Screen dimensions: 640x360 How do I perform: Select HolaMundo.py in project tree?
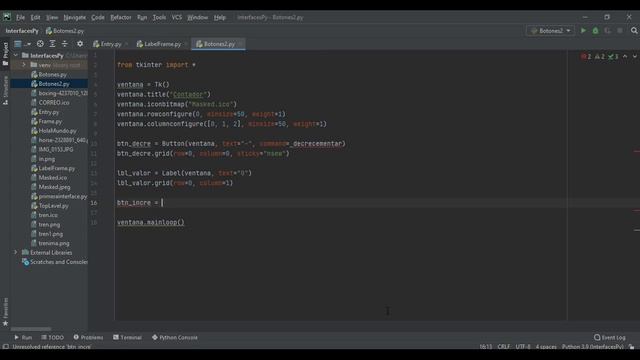coord(54,131)
